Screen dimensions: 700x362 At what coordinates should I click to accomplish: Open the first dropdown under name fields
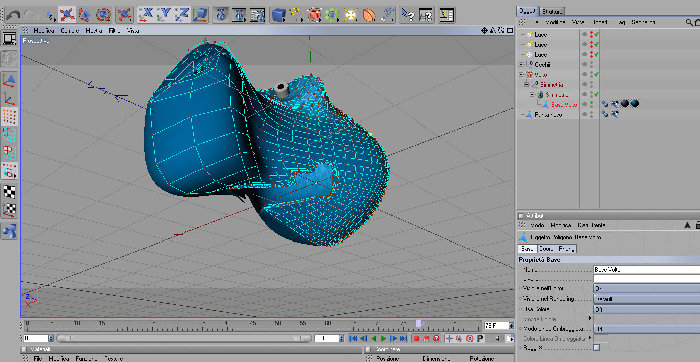(x=646, y=288)
